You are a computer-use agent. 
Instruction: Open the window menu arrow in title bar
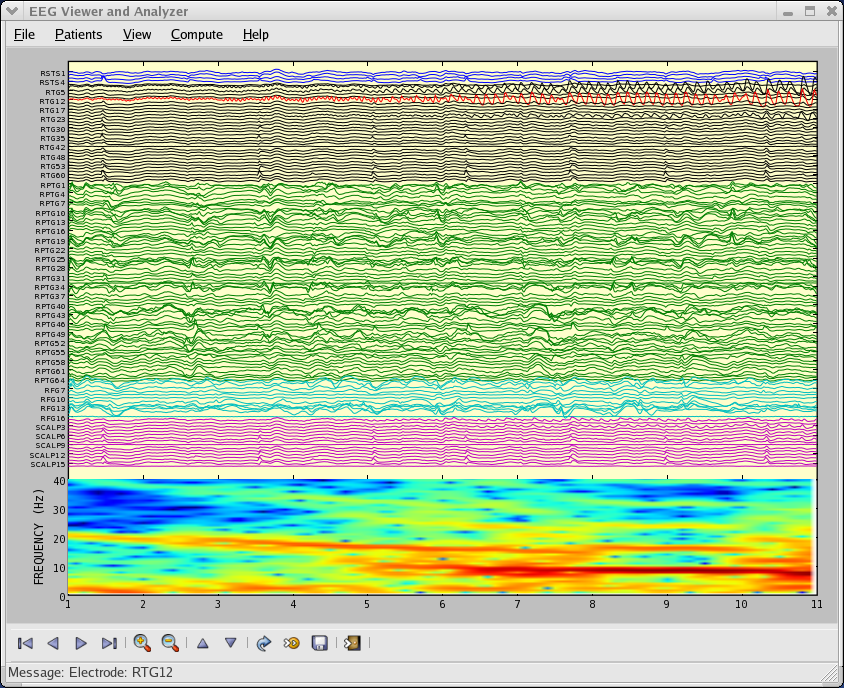click(14, 11)
